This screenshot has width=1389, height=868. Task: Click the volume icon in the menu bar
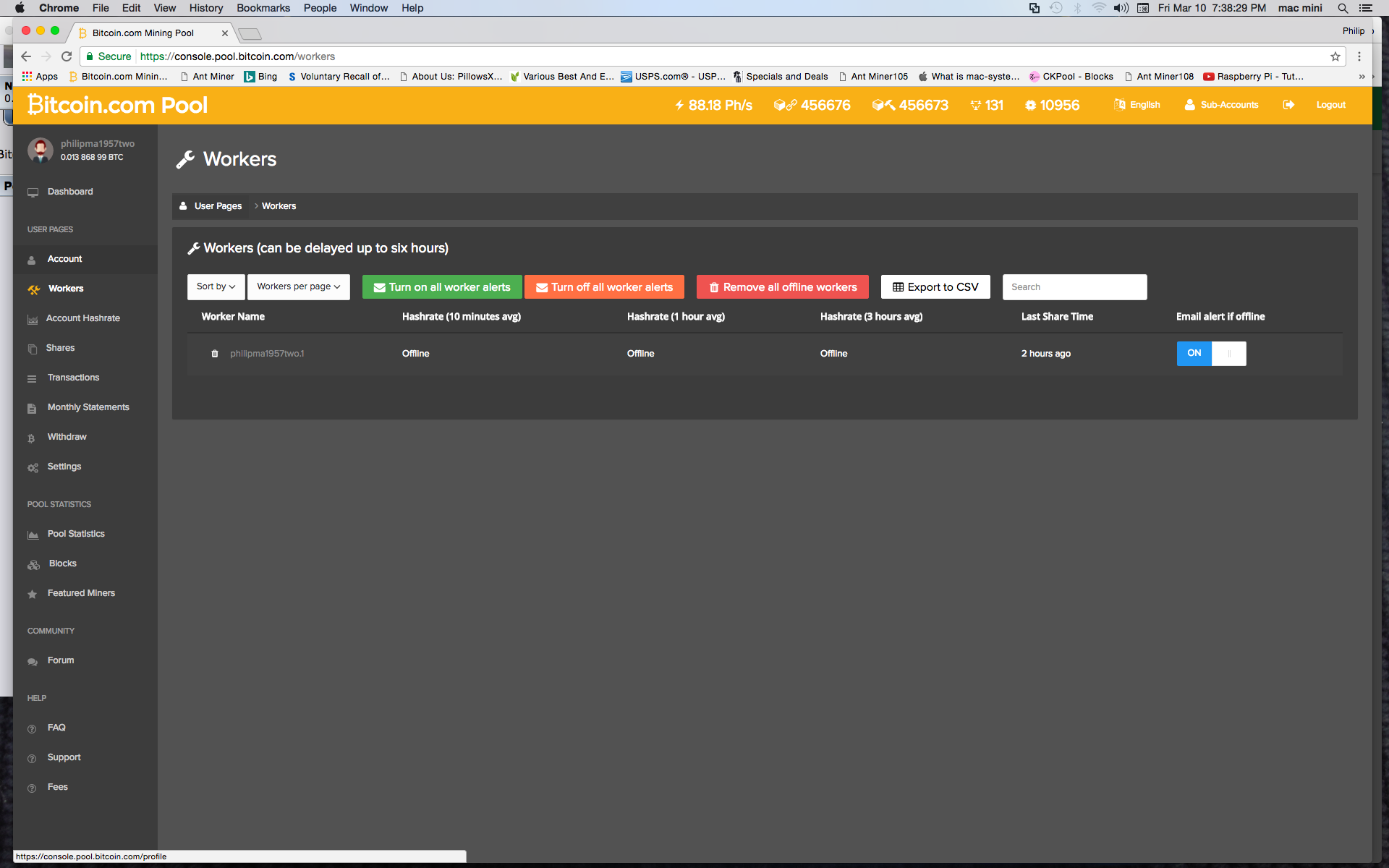(1121, 8)
